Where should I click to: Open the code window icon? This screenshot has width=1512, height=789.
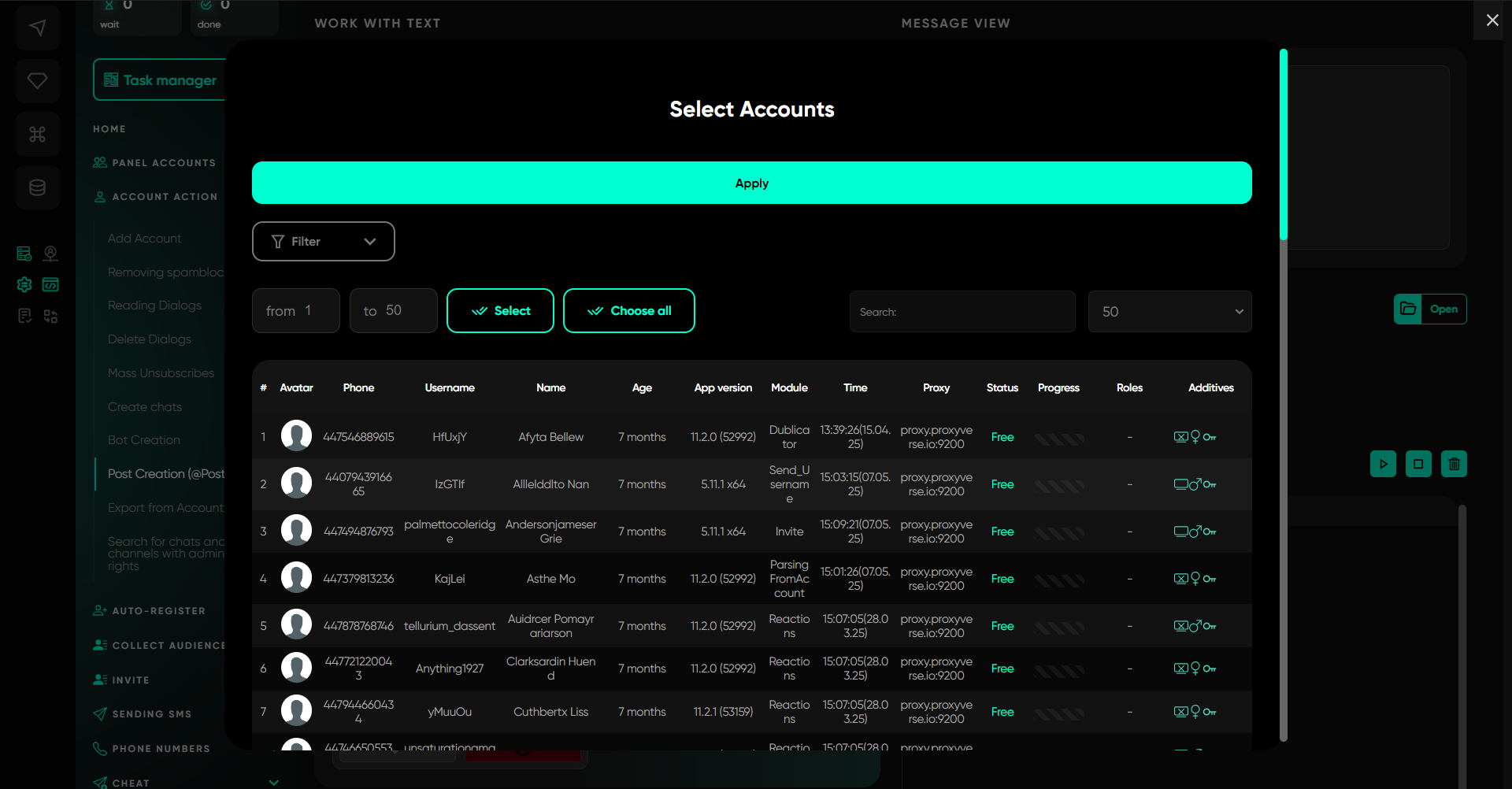(x=50, y=284)
